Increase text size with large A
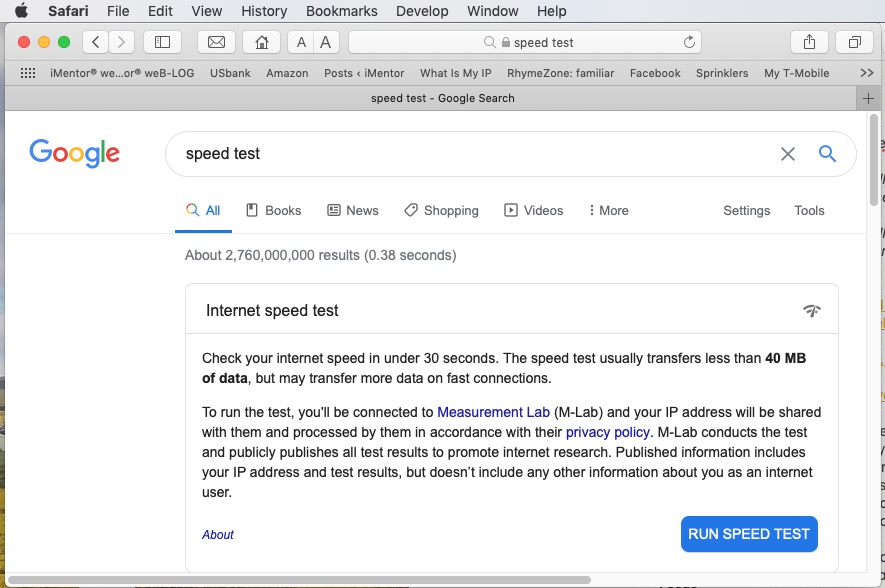The image size is (885, 588). point(326,42)
